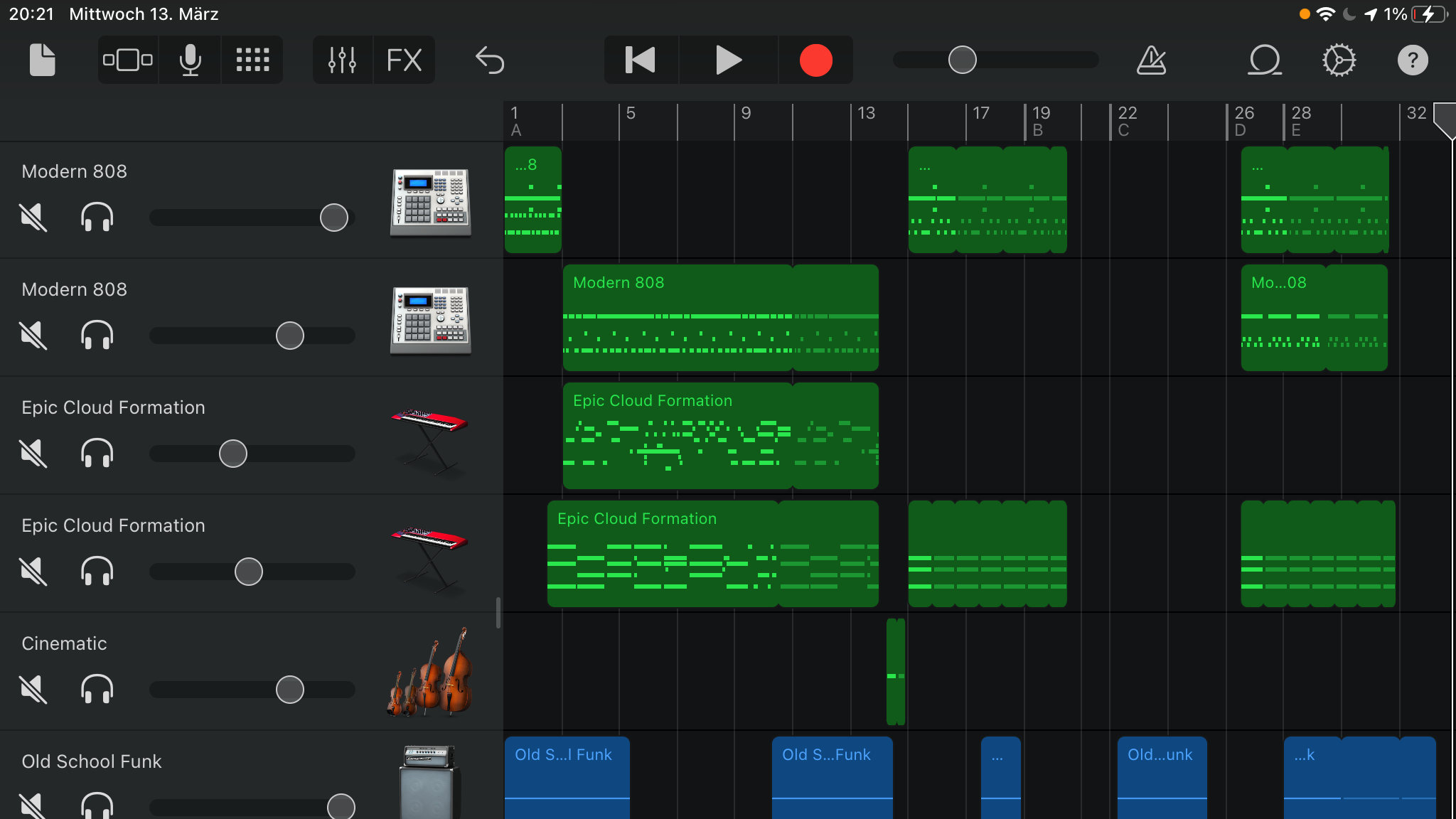The width and height of the screenshot is (1456, 819).
Task: Toggle the metronome on
Action: [x=1151, y=60]
